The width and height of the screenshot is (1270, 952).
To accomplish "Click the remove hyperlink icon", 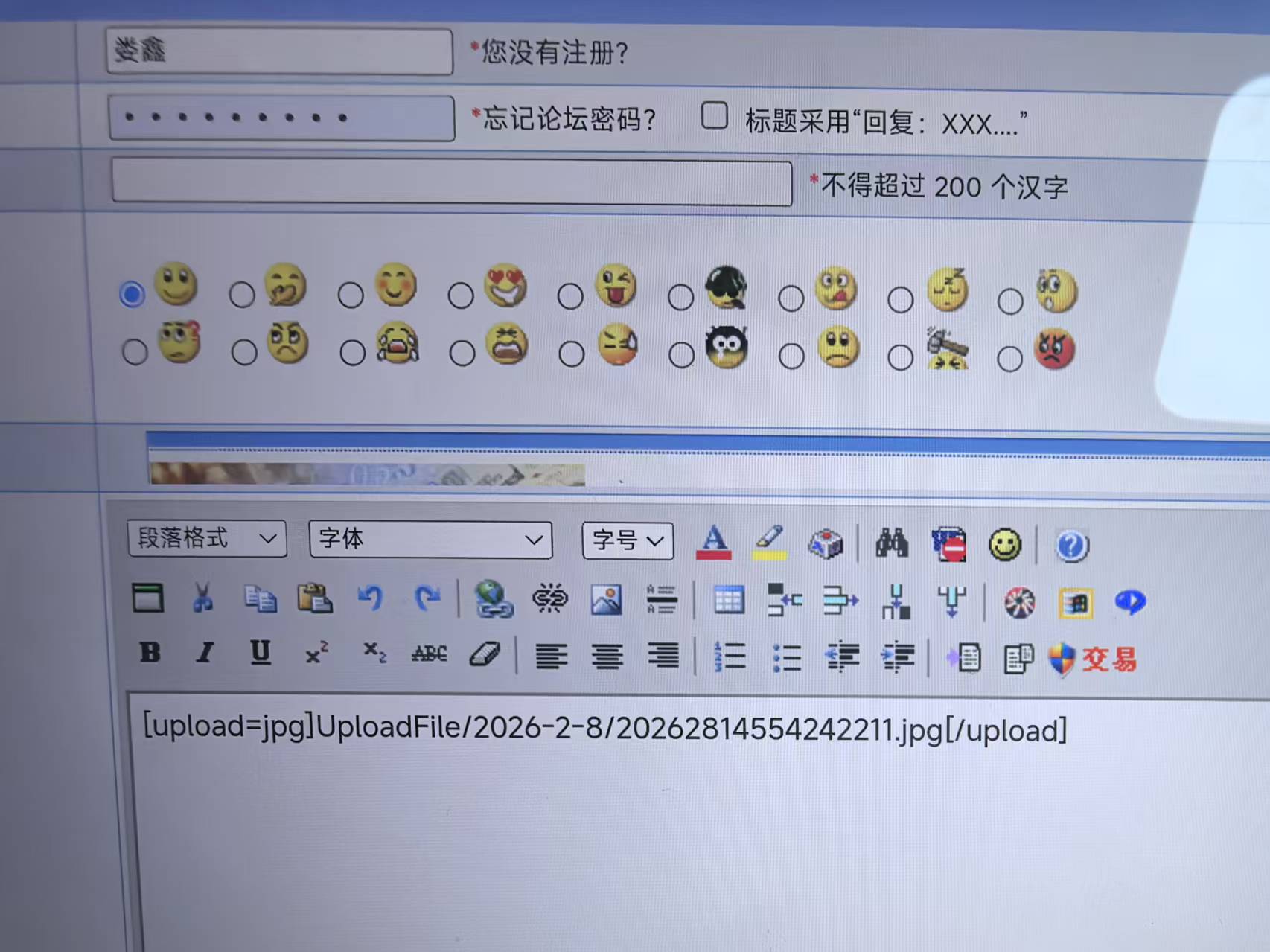I will coord(551,599).
